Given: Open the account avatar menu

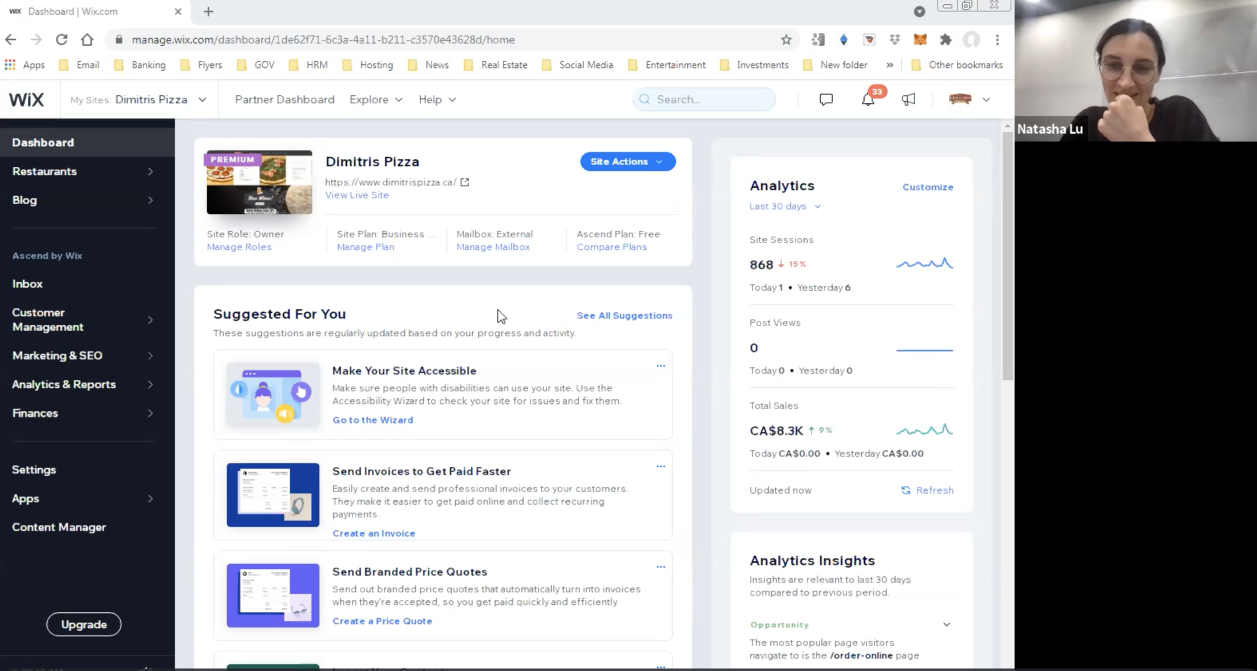Looking at the screenshot, I should (x=969, y=99).
